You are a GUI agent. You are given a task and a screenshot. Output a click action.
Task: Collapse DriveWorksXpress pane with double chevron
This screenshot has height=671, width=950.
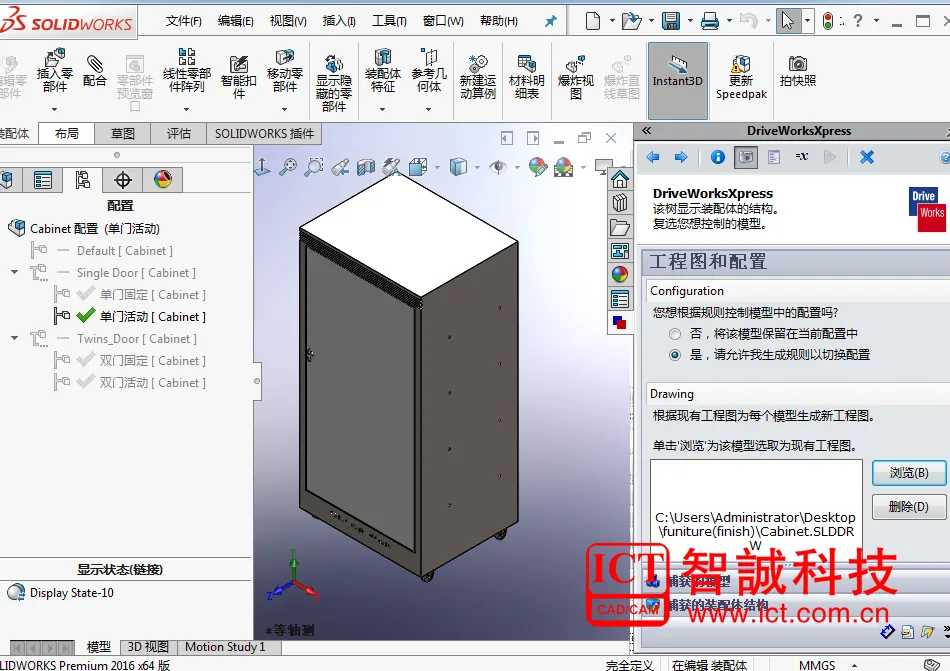tap(646, 131)
